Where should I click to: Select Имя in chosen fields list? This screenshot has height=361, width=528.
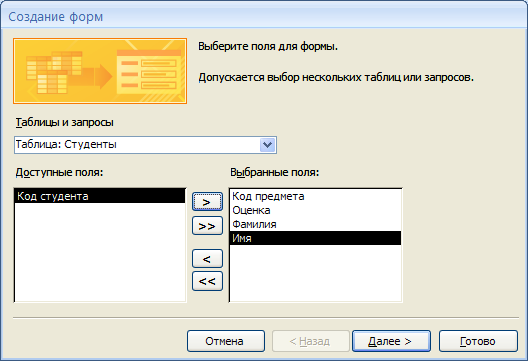pyautogui.click(x=315, y=238)
